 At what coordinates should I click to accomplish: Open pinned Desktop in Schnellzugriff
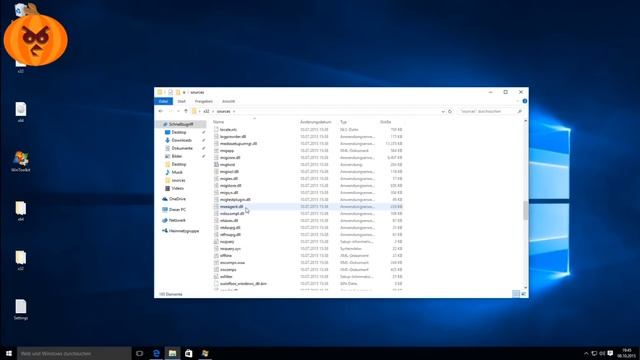[179, 132]
